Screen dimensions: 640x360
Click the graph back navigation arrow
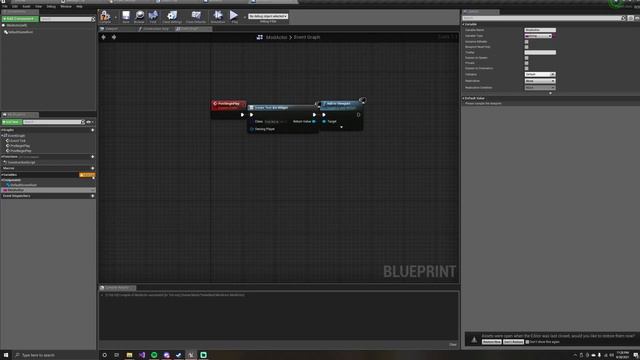coord(104,37)
